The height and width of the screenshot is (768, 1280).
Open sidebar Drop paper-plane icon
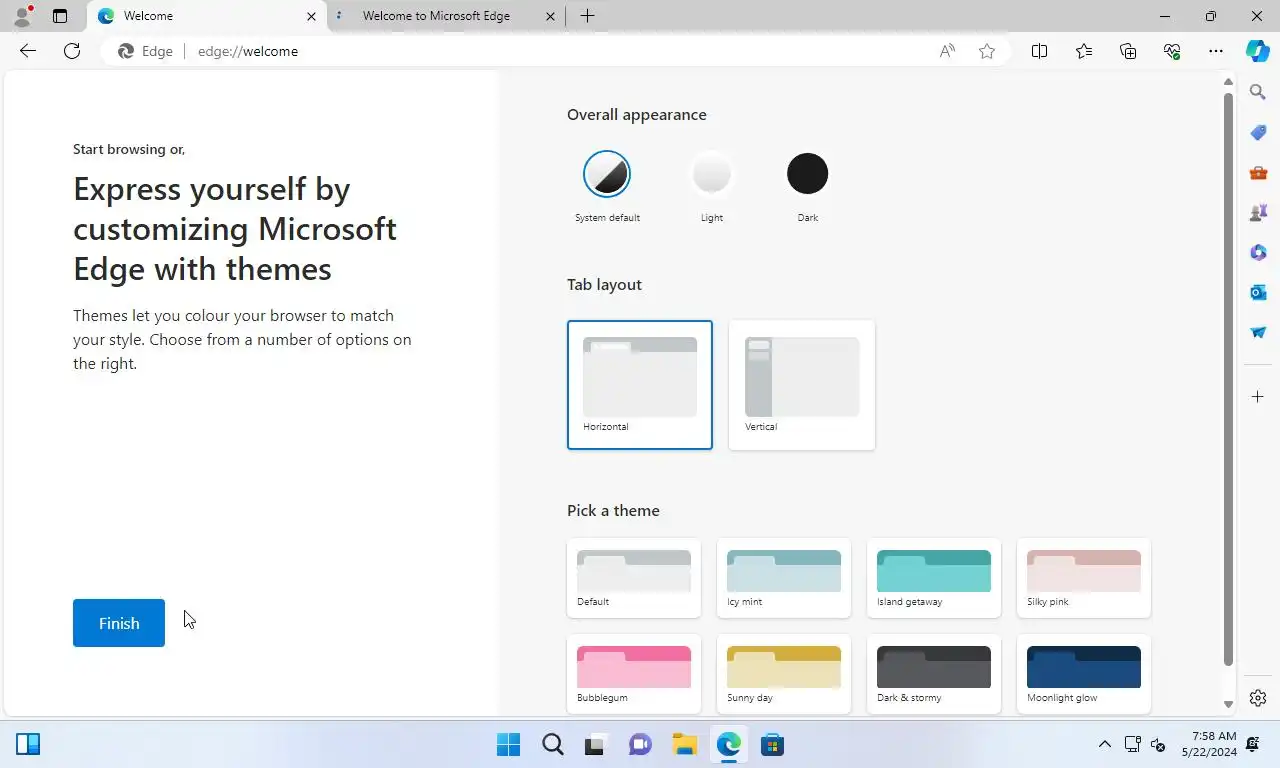coord(1258,332)
